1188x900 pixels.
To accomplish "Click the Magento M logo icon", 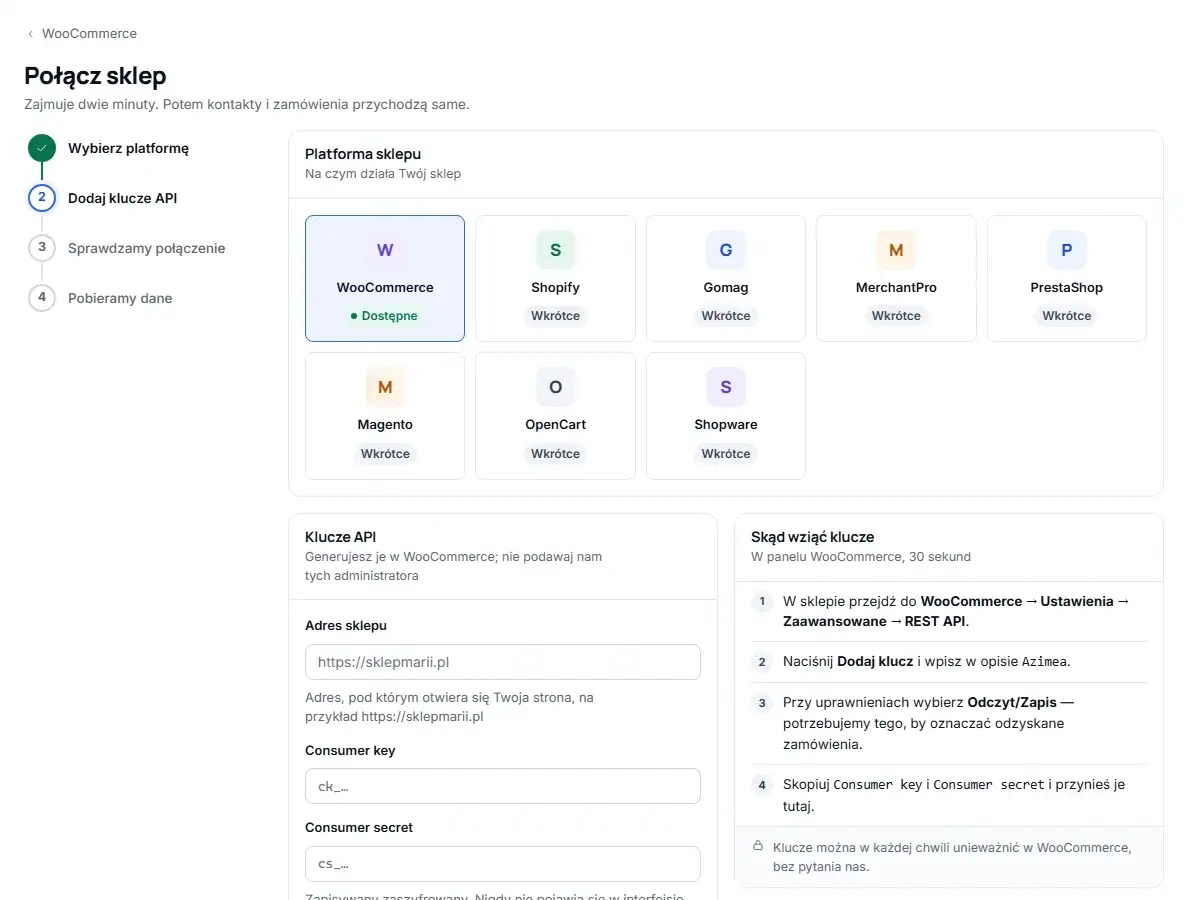I will [x=385, y=387].
